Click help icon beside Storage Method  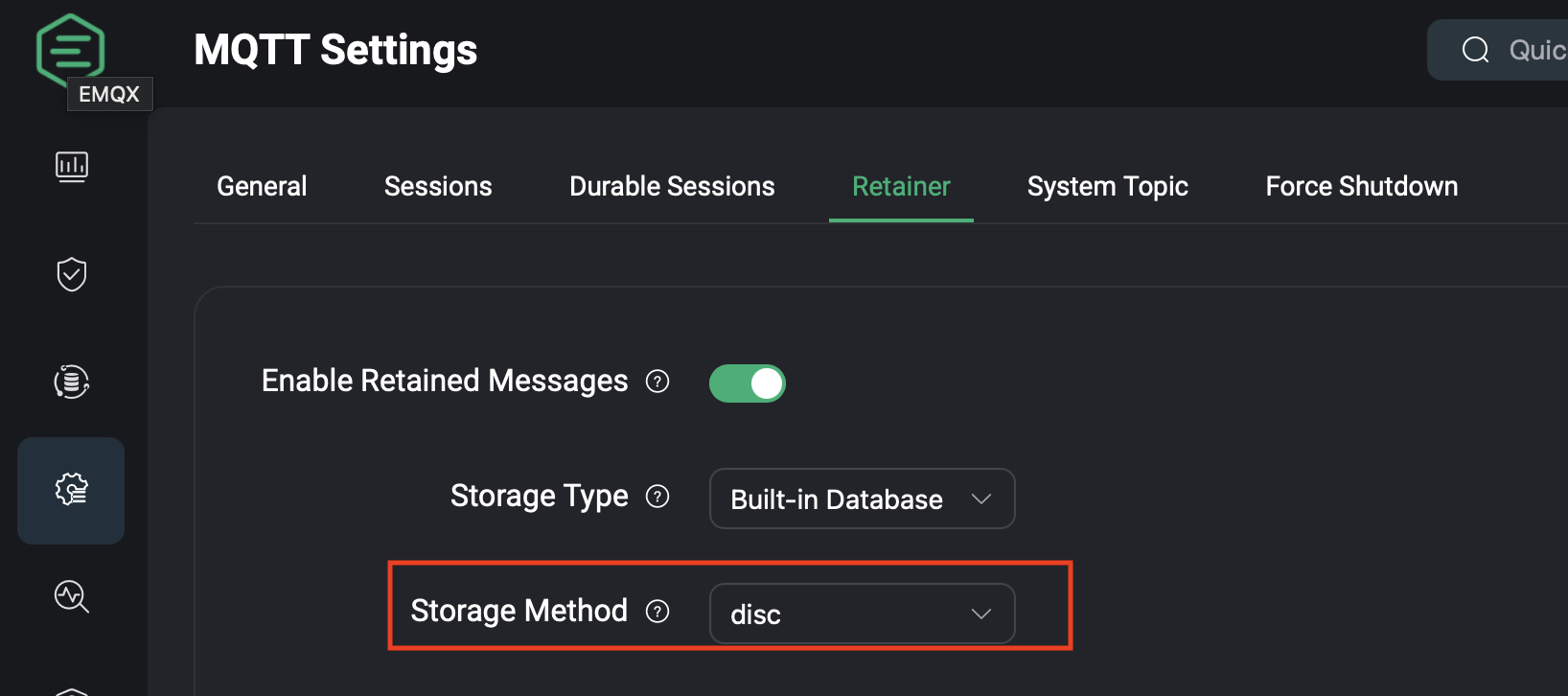(657, 612)
